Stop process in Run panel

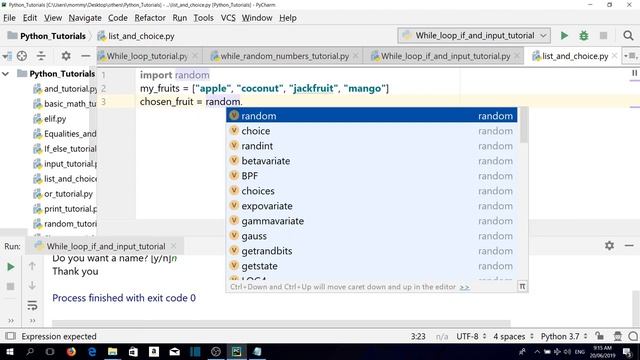(11, 286)
